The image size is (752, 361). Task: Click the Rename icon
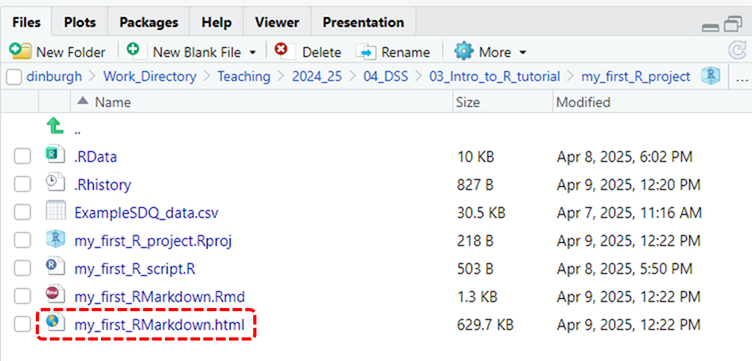coord(367,52)
